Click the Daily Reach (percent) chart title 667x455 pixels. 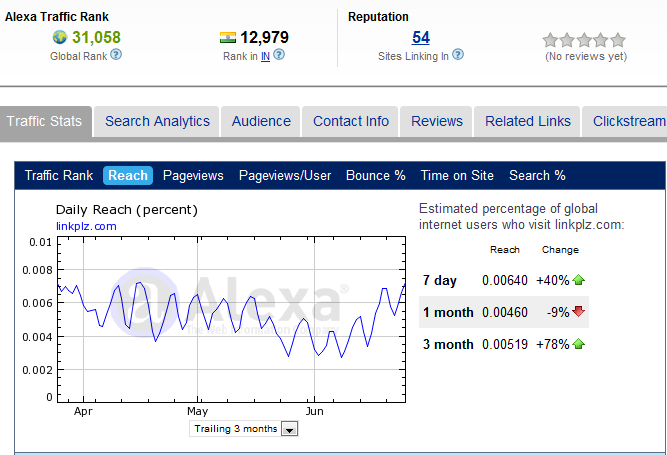click(127, 210)
